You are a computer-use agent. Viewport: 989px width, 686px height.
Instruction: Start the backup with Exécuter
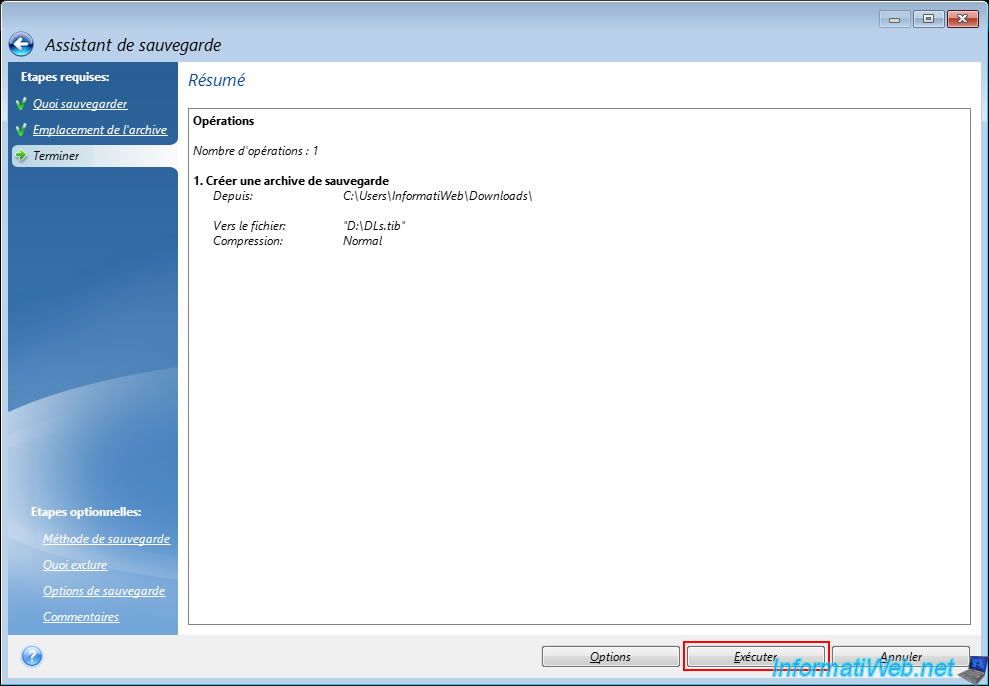755,657
